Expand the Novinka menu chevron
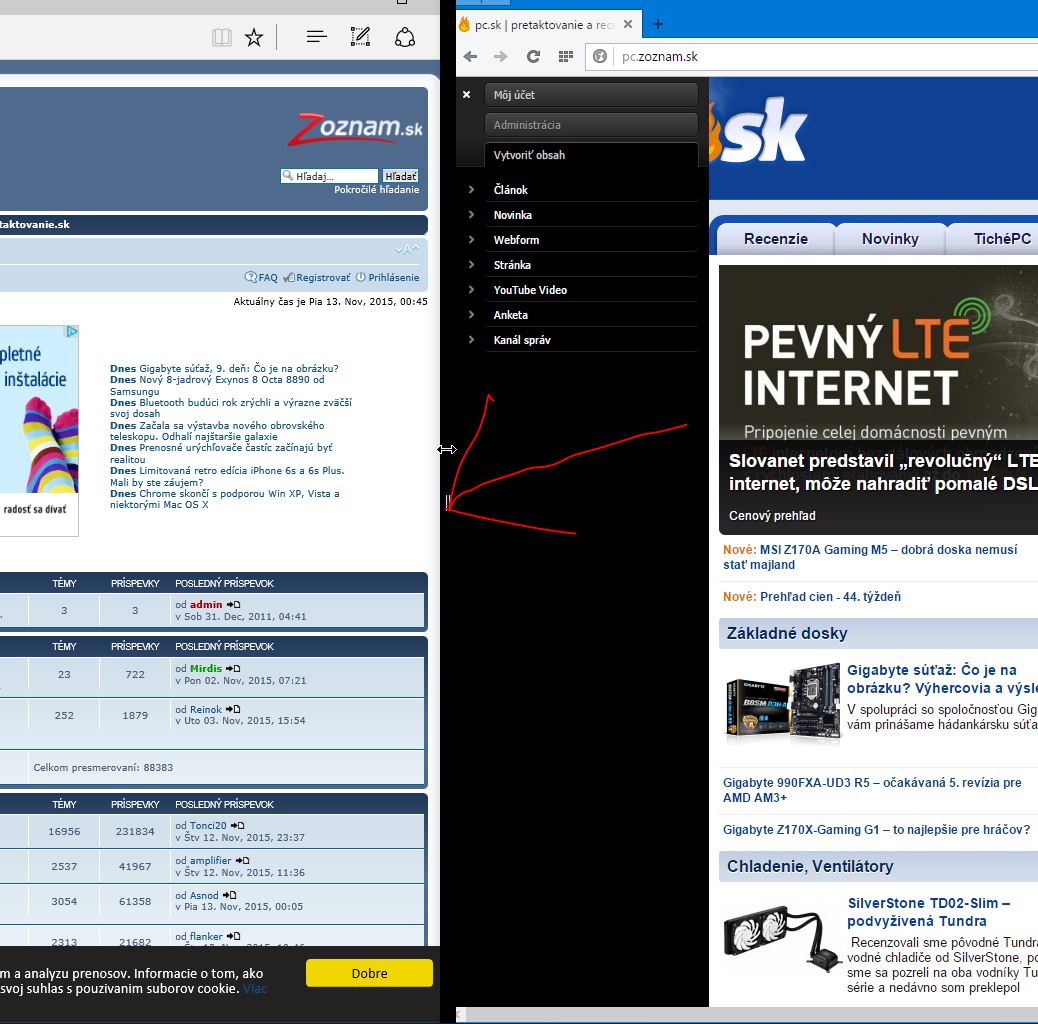Viewport: 1038px width, 1024px height. pos(471,214)
